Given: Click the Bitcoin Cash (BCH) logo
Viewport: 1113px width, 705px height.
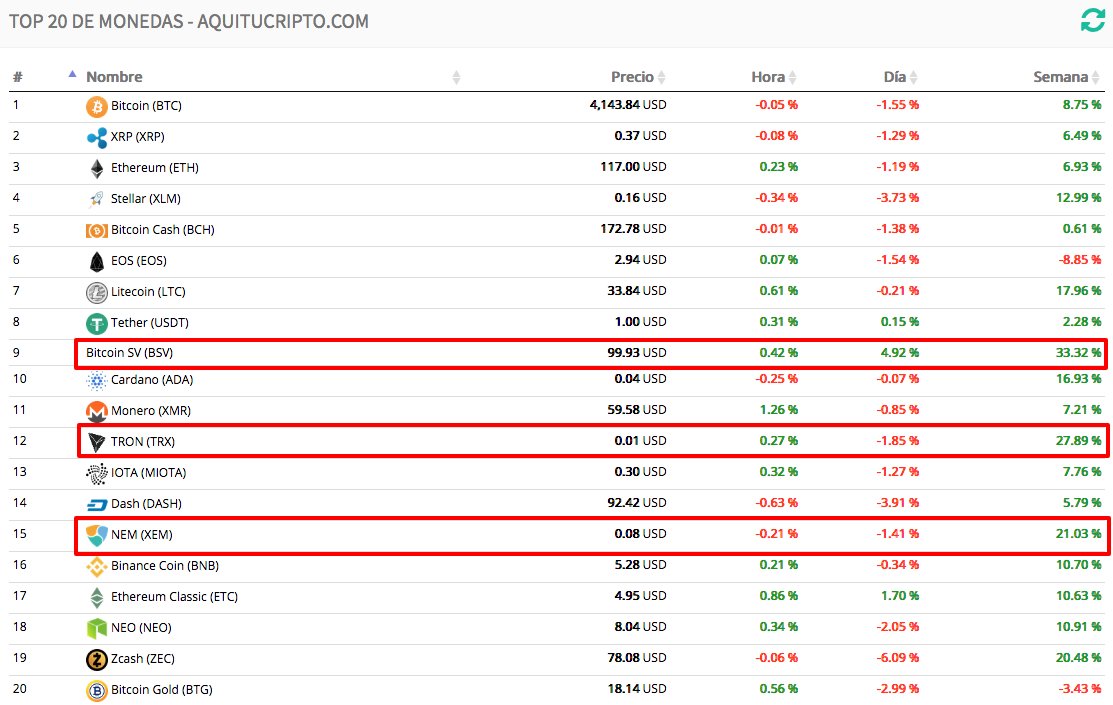Looking at the screenshot, I should pyautogui.click(x=97, y=231).
